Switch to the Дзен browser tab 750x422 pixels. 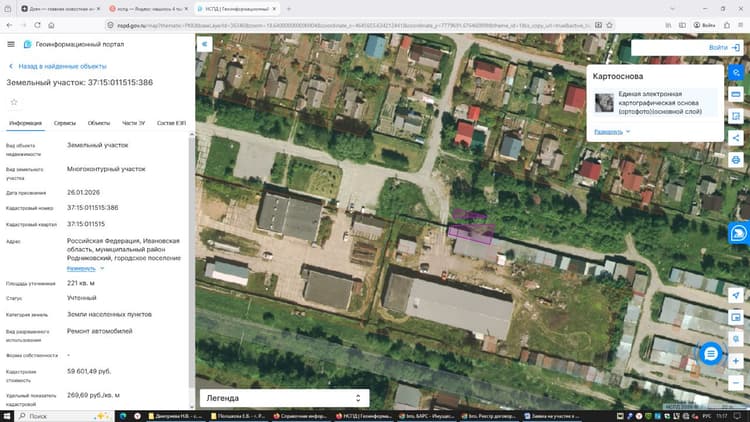pos(61,9)
